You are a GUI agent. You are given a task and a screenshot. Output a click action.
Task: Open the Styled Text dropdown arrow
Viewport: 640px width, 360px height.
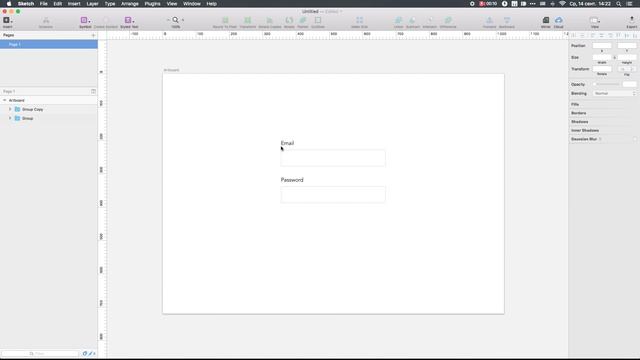pos(133,21)
